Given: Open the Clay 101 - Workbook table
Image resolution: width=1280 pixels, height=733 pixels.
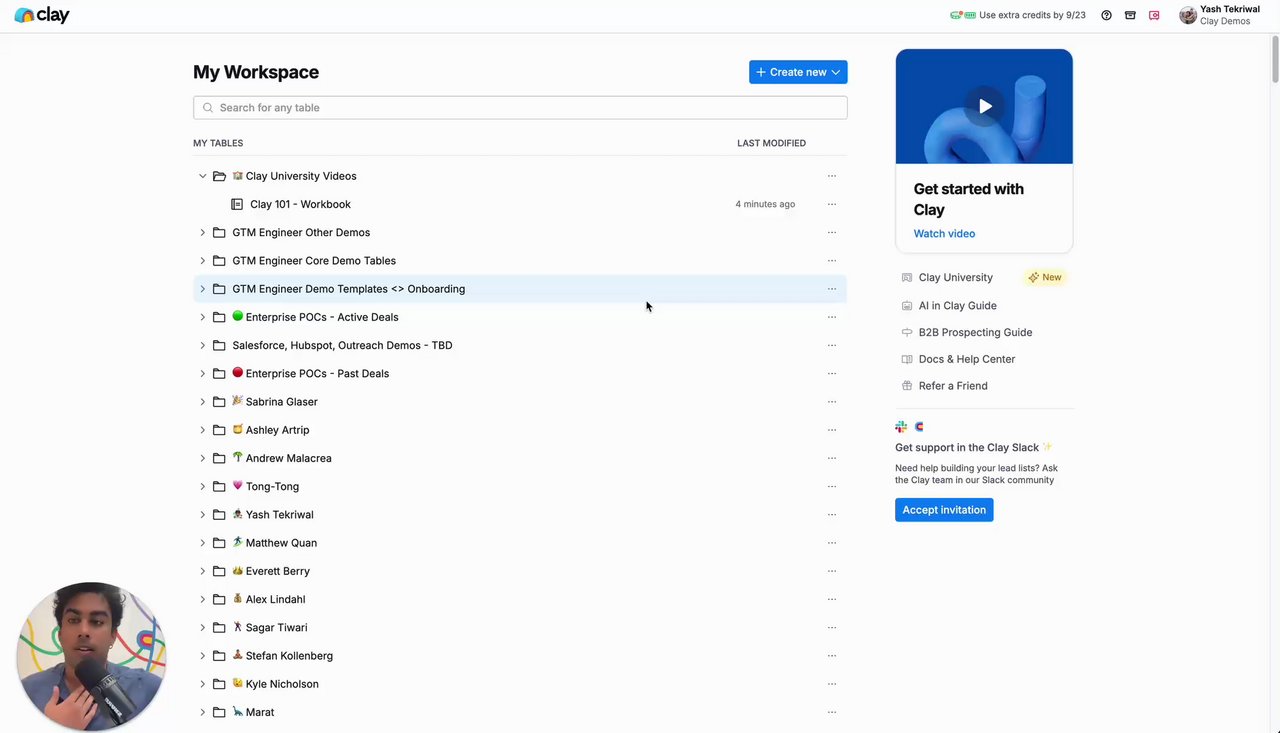Looking at the screenshot, I should pyautogui.click(x=300, y=204).
